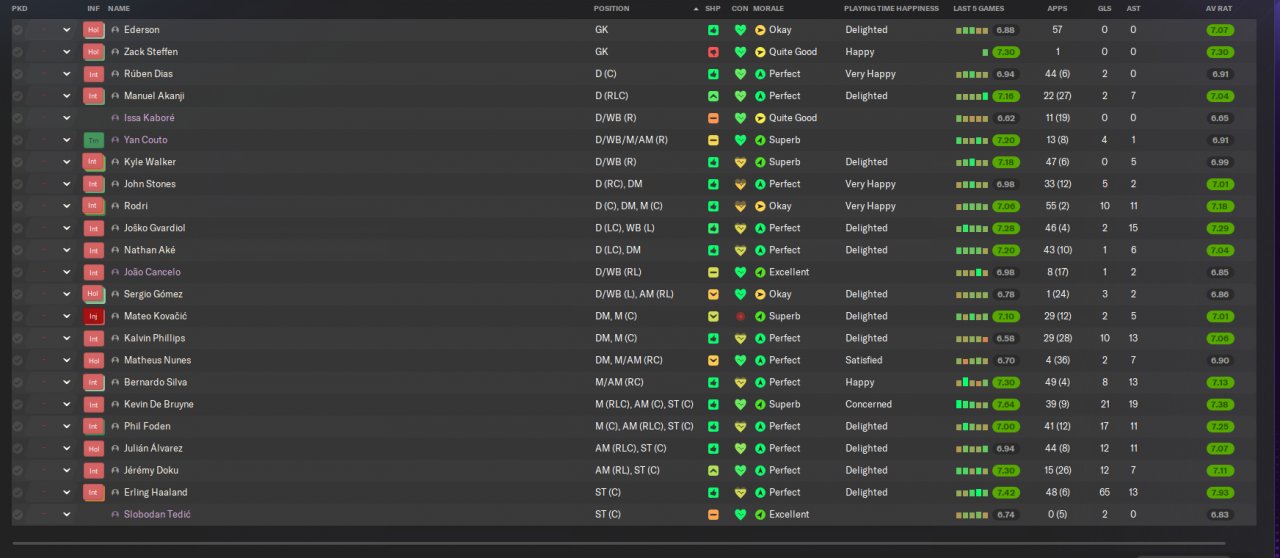Click the red condition icon for Mateo Kovačić
This screenshot has height=558, width=1280.
point(741,316)
